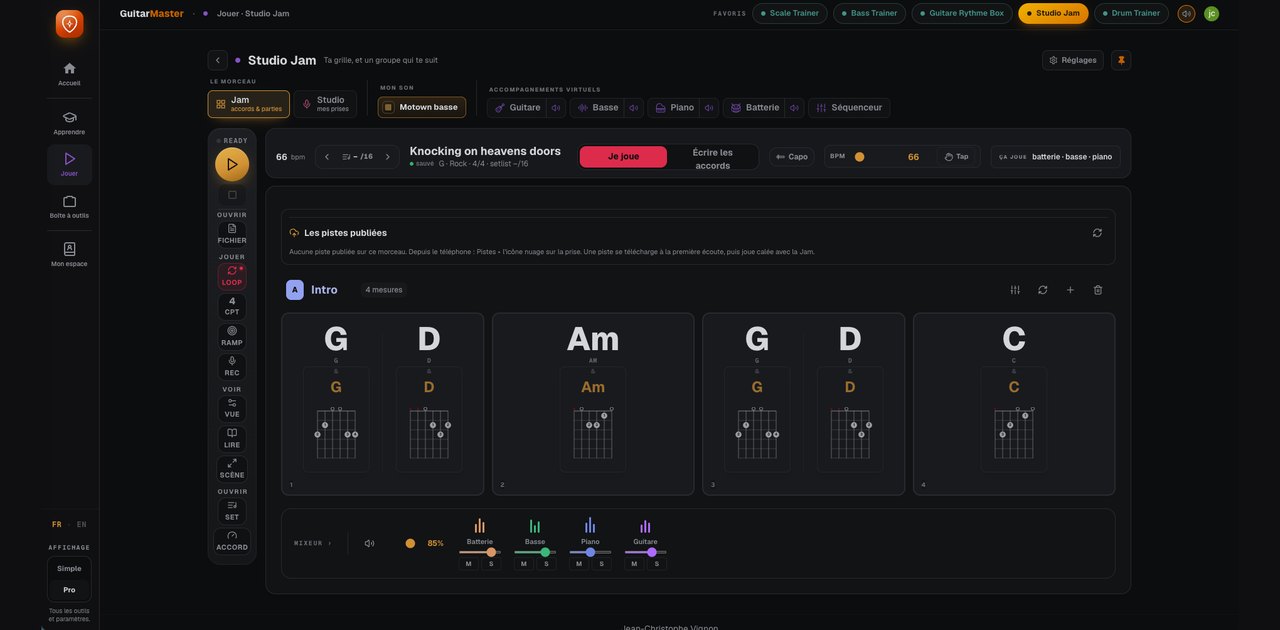Open Mon espace in the sidebar

(69, 254)
